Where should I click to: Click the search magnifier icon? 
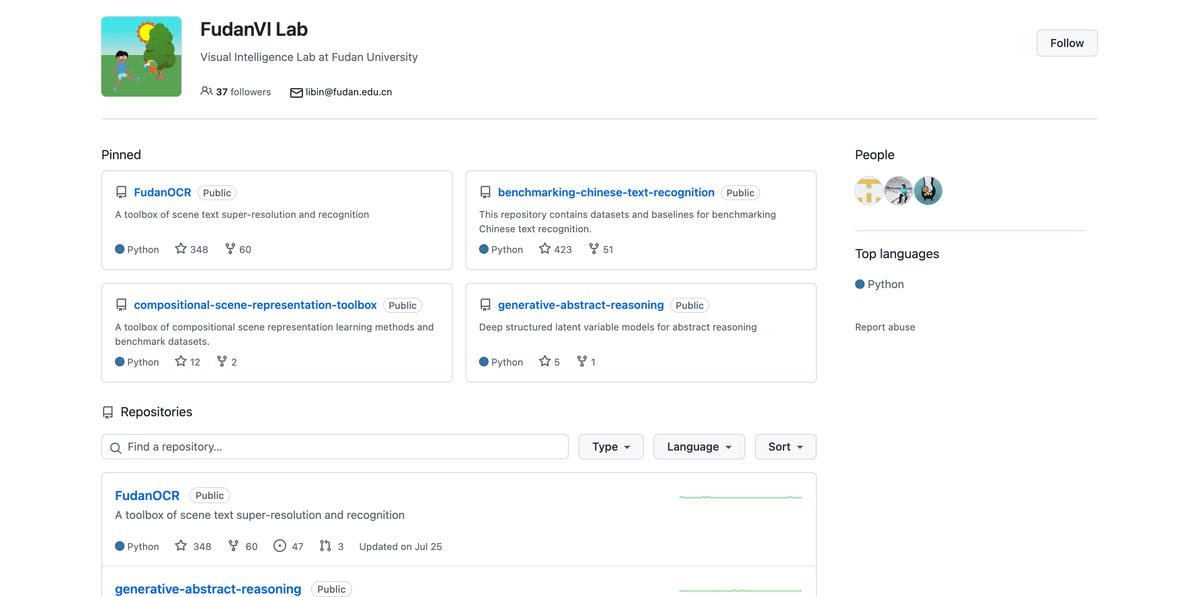(116, 448)
